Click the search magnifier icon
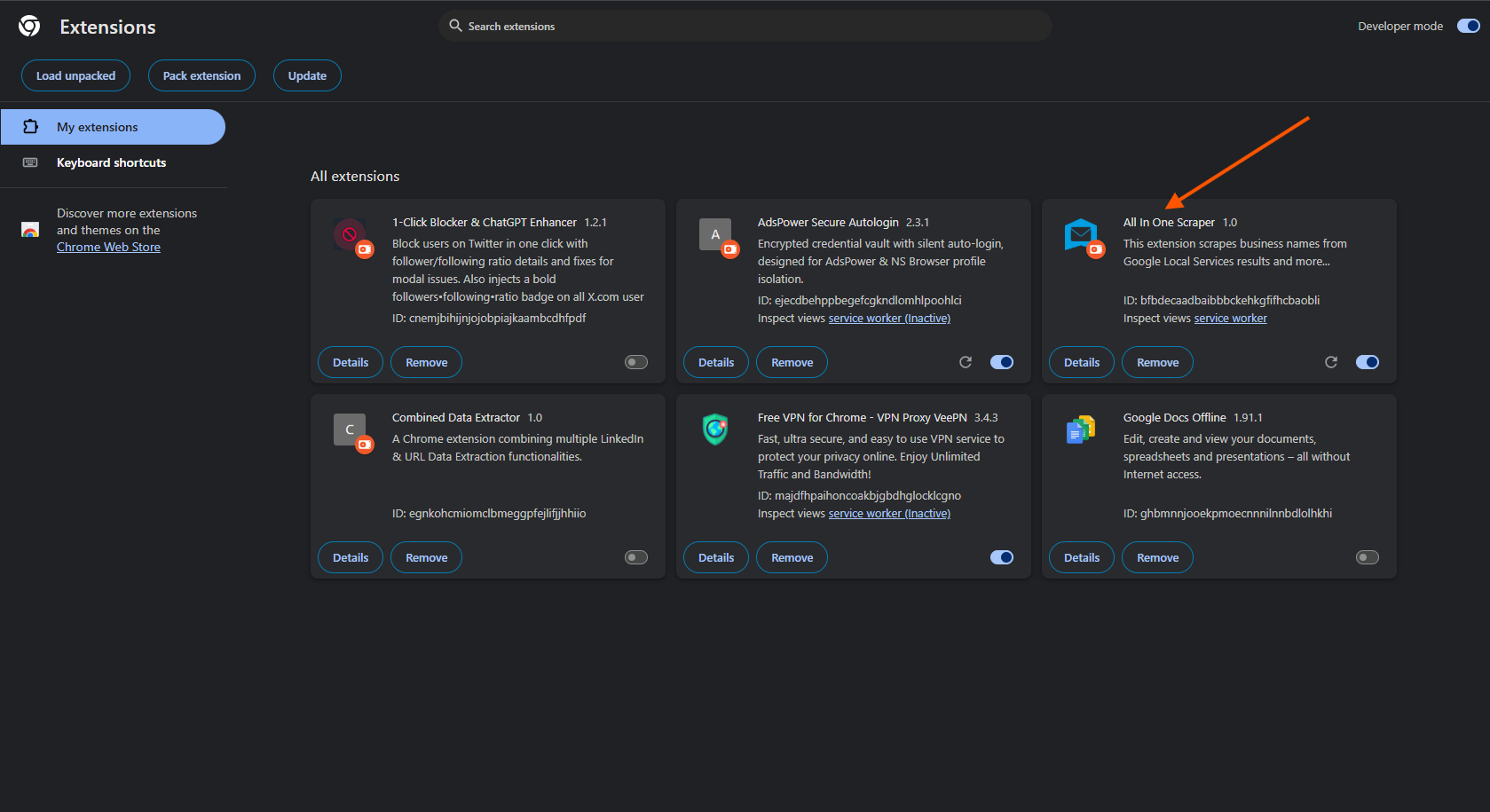Viewport: 1490px width, 812px height. tap(455, 26)
